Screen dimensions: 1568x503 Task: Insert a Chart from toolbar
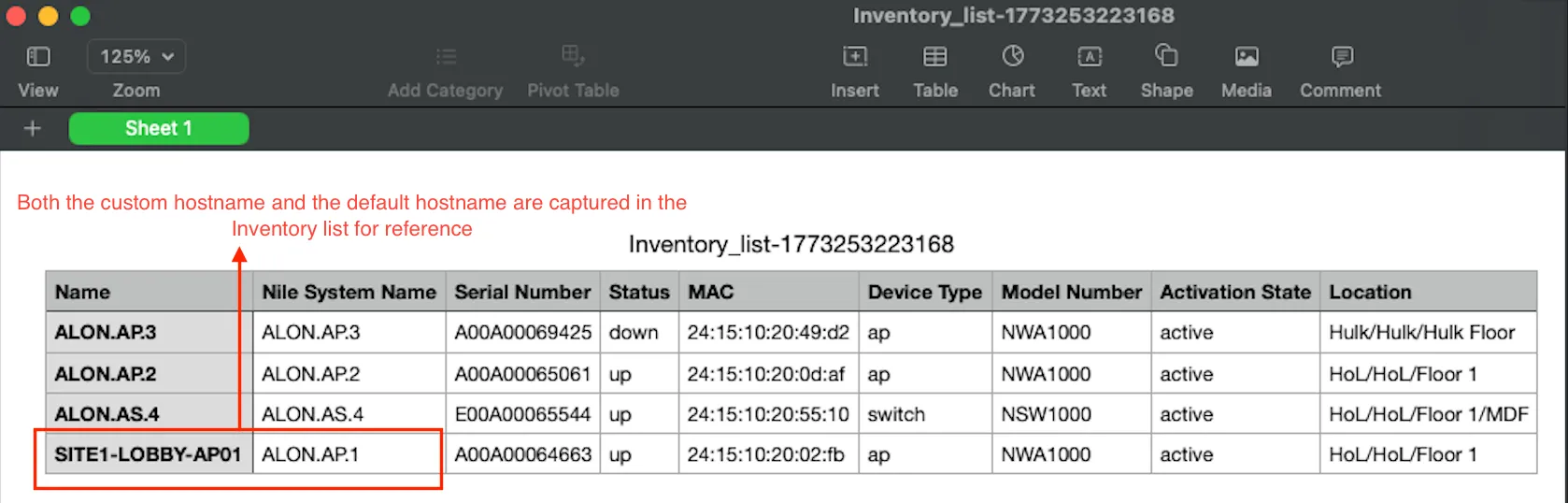[x=1012, y=57]
